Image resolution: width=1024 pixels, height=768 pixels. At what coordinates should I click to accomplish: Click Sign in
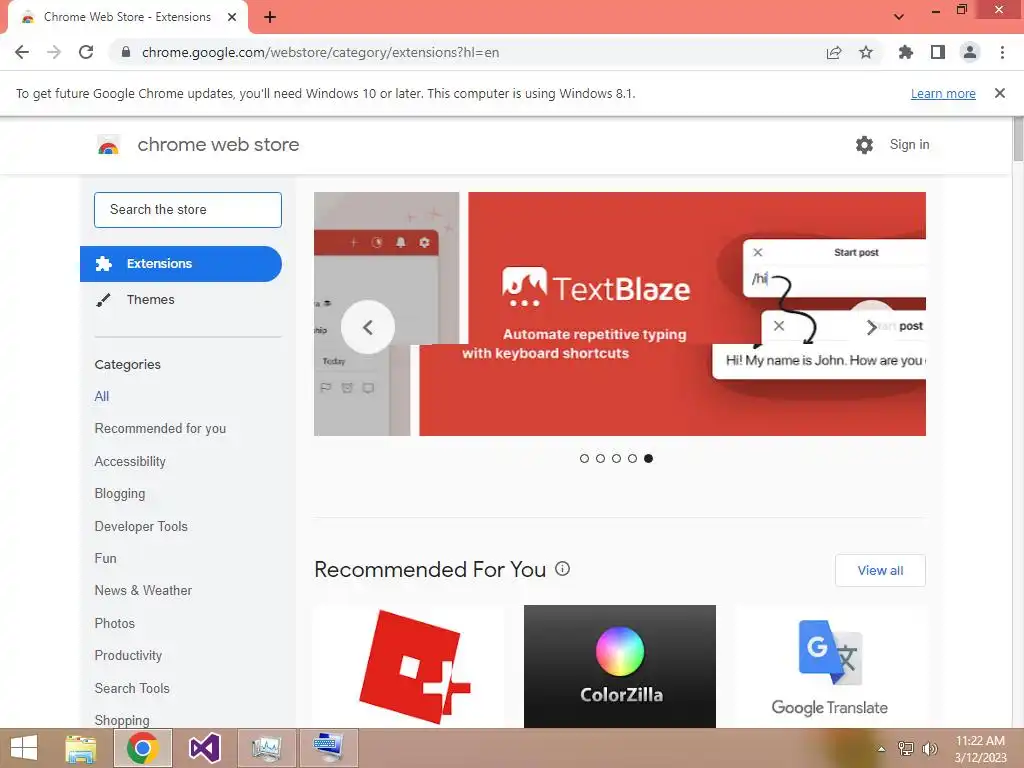pyautogui.click(x=909, y=144)
